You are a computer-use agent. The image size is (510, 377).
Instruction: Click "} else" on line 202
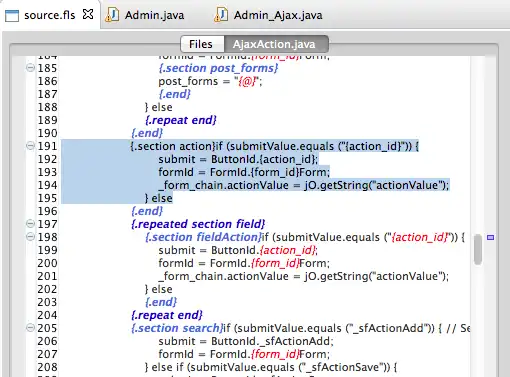(x=159, y=289)
